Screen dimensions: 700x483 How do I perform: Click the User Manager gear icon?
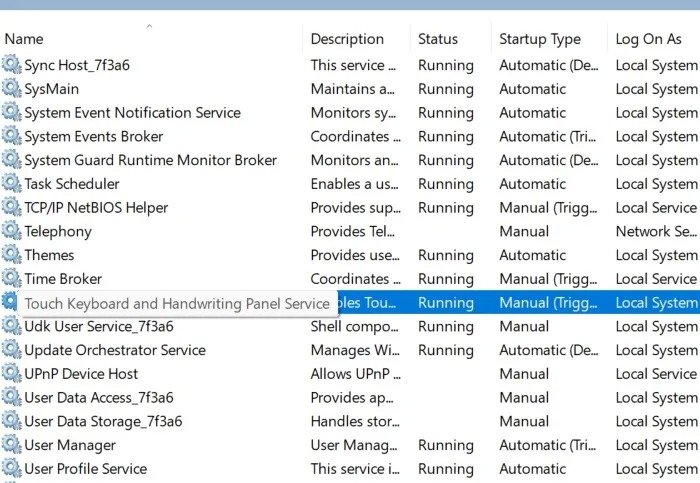(x=11, y=446)
